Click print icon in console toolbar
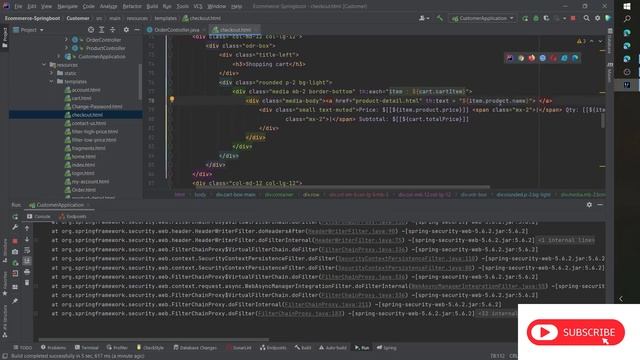 27,271
